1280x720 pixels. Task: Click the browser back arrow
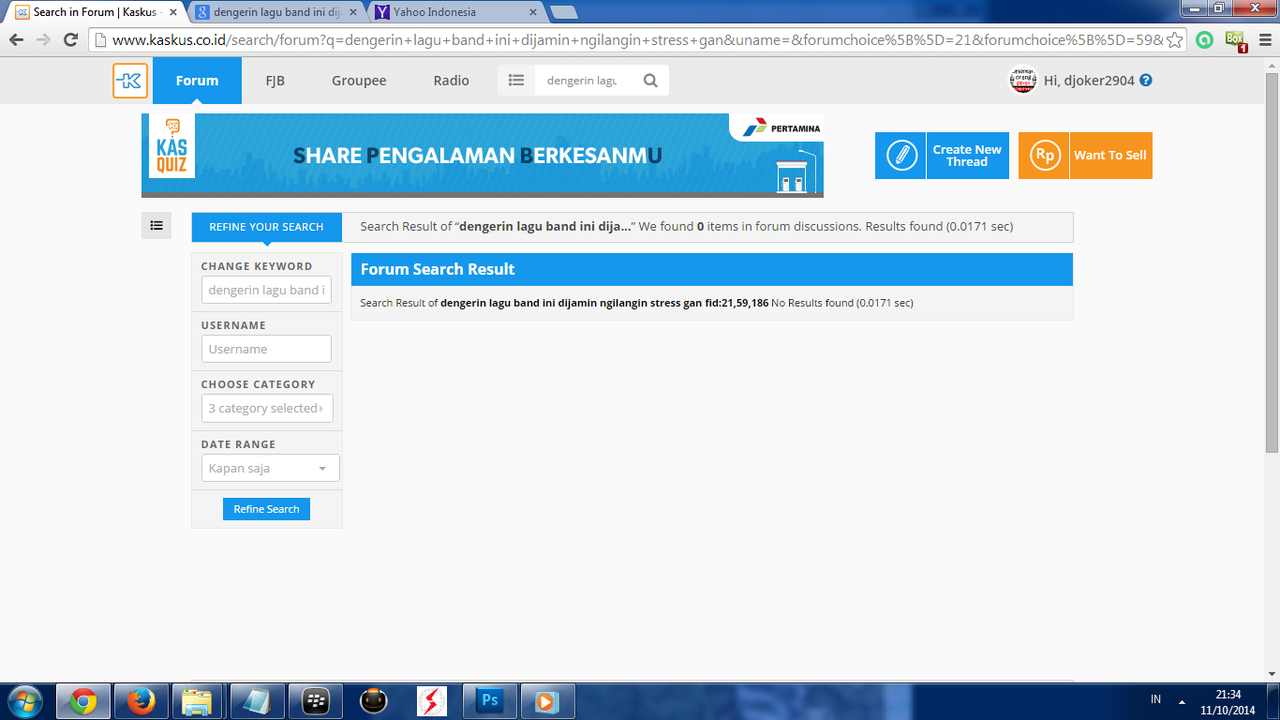click(x=16, y=40)
